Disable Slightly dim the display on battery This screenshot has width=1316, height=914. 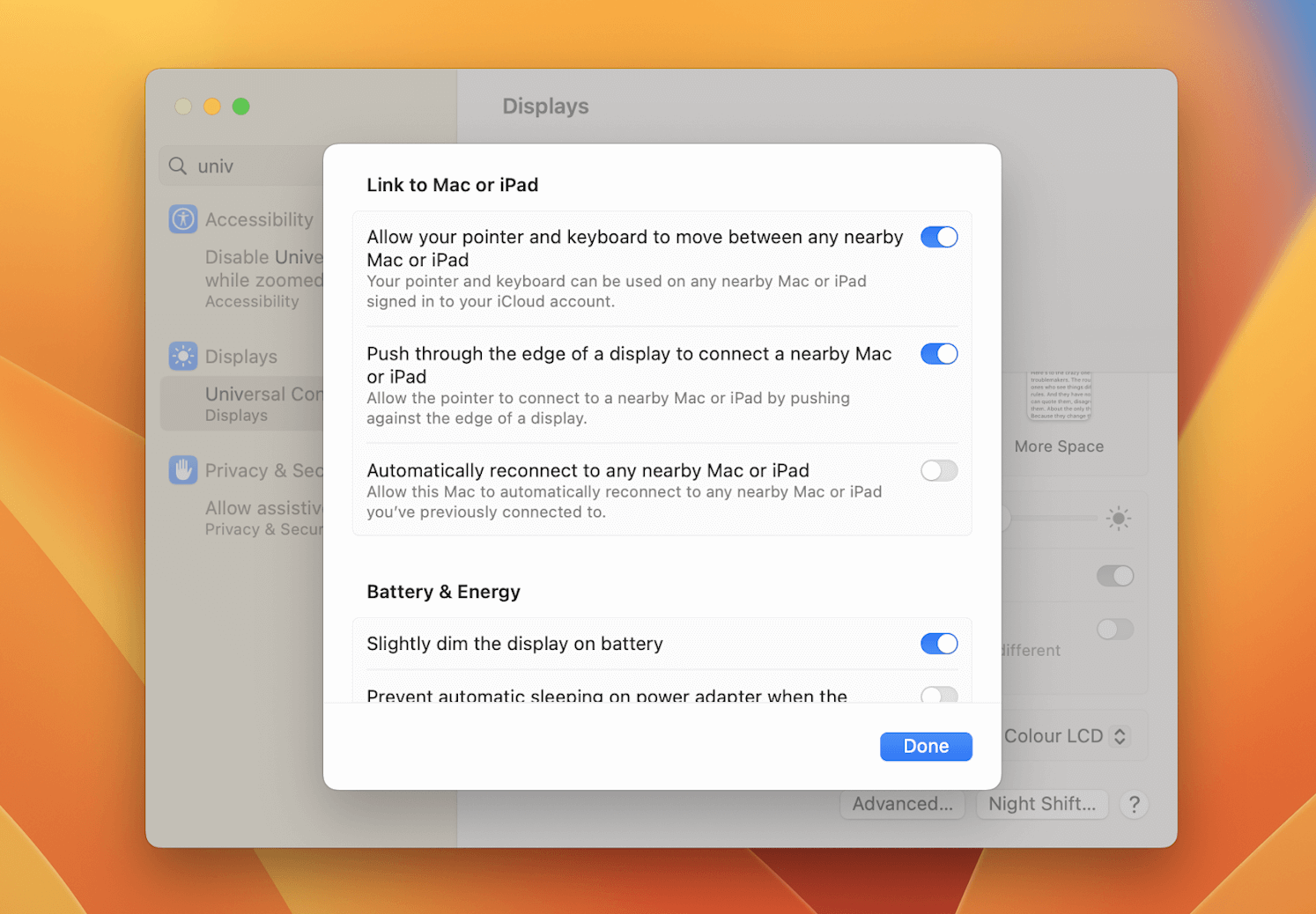pos(939,644)
